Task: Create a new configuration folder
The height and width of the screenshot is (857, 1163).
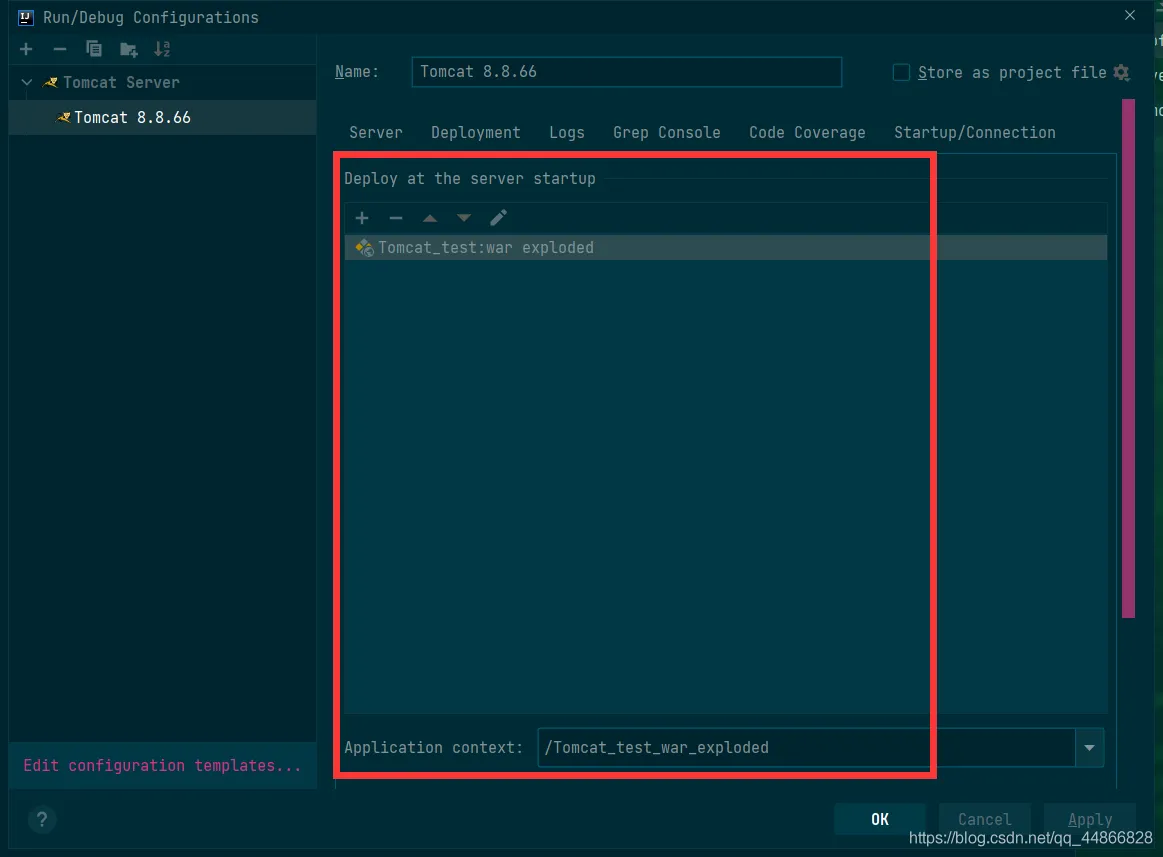Action: (128, 50)
